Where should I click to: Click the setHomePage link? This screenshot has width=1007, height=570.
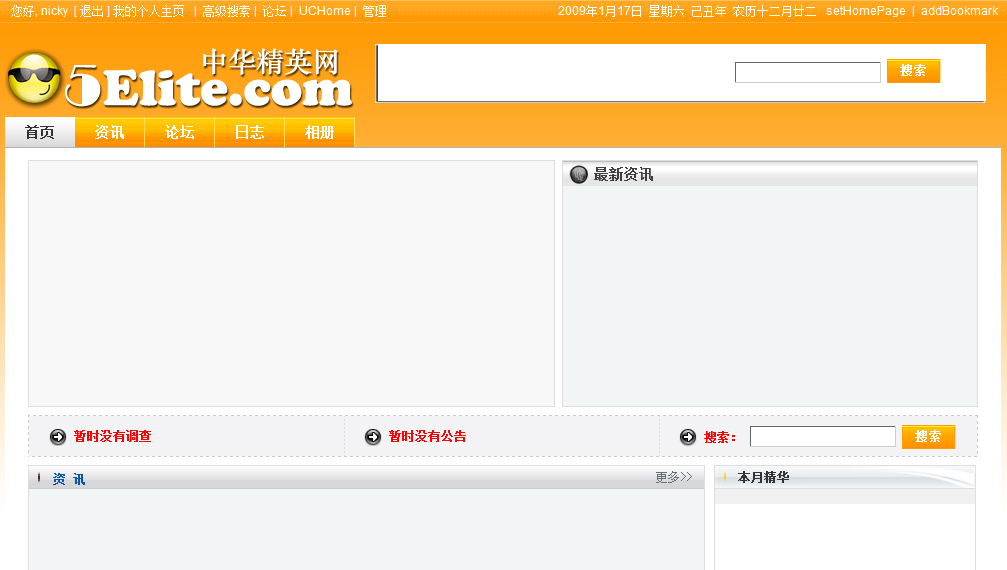click(865, 11)
